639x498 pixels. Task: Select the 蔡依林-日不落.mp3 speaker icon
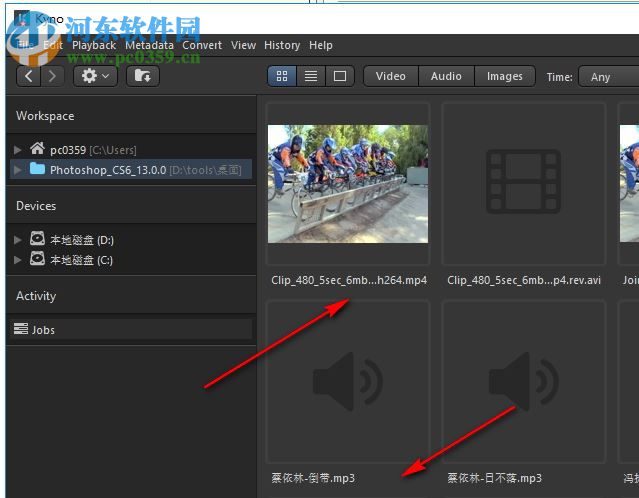[x=524, y=381]
